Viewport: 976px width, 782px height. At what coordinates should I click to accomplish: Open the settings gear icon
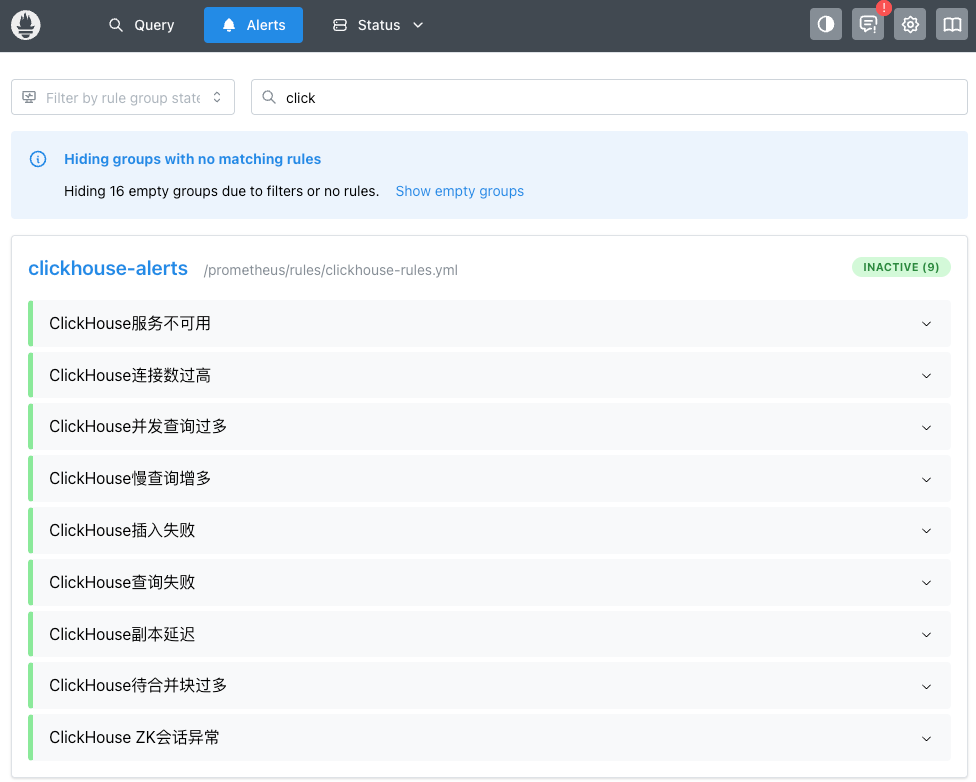point(909,25)
